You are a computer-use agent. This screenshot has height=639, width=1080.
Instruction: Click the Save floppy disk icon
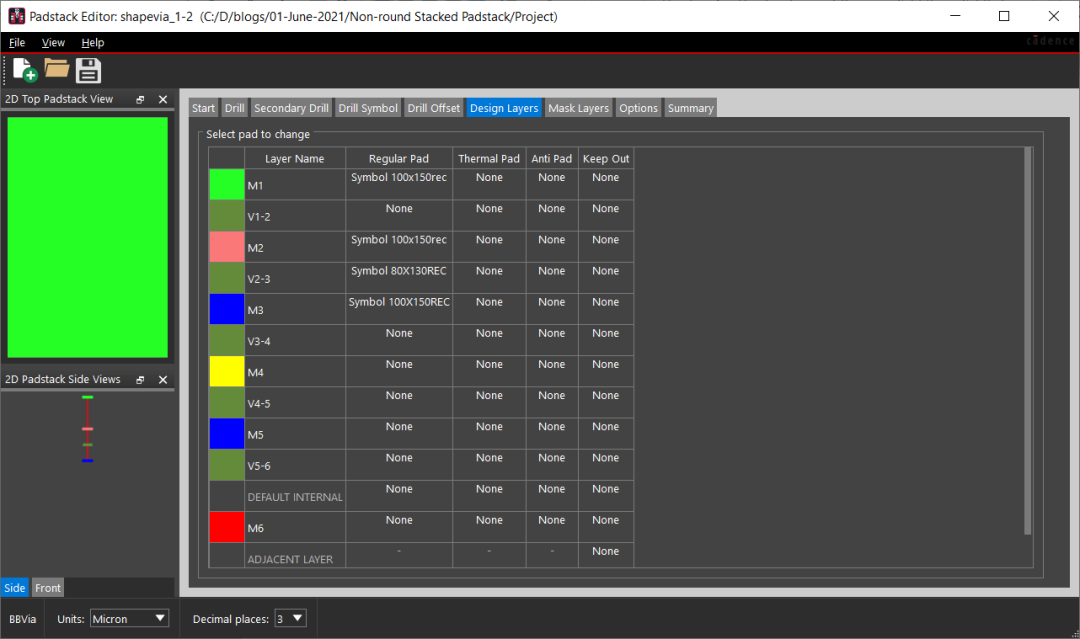[89, 69]
